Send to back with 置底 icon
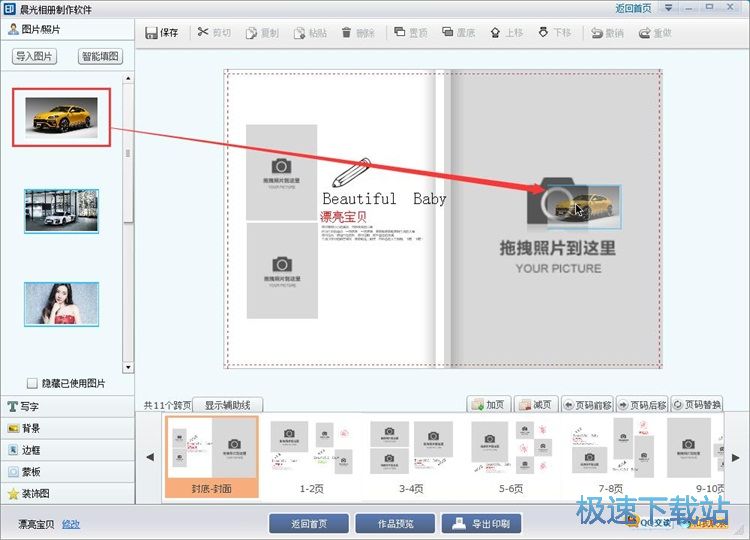The width and height of the screenshot is (750, 540). point(447,32)
